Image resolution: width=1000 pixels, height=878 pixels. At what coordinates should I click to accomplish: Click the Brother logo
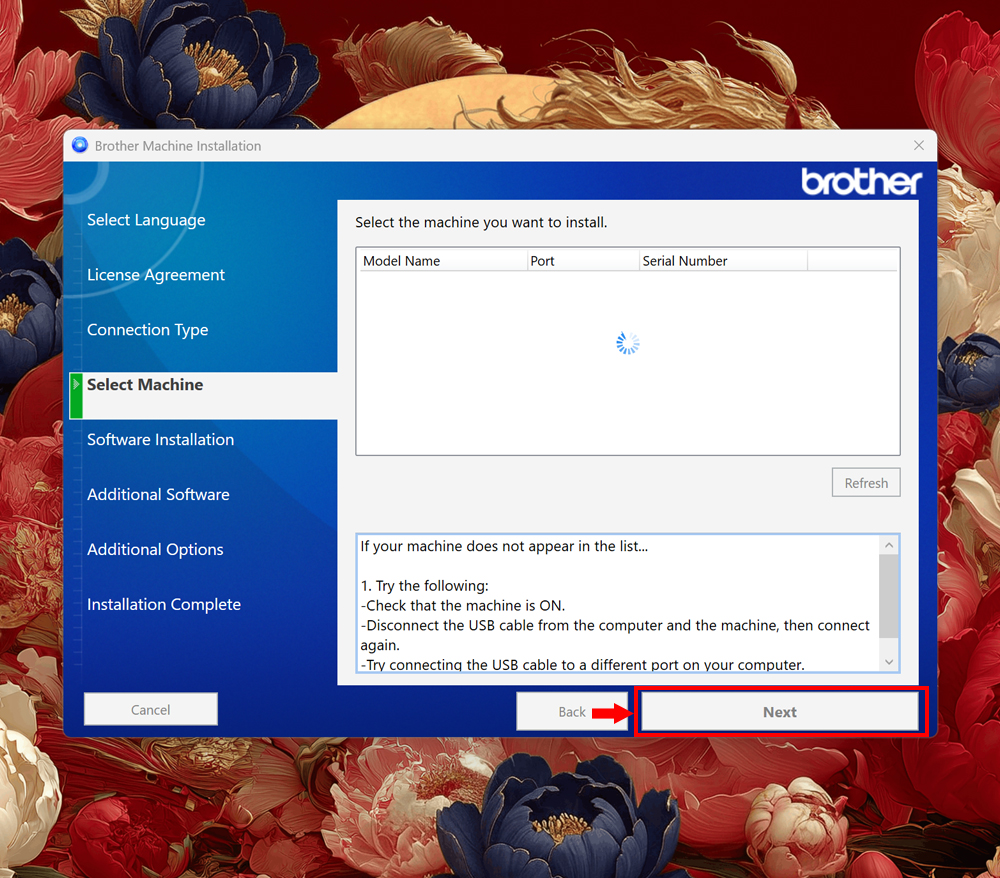coord(861,182)
